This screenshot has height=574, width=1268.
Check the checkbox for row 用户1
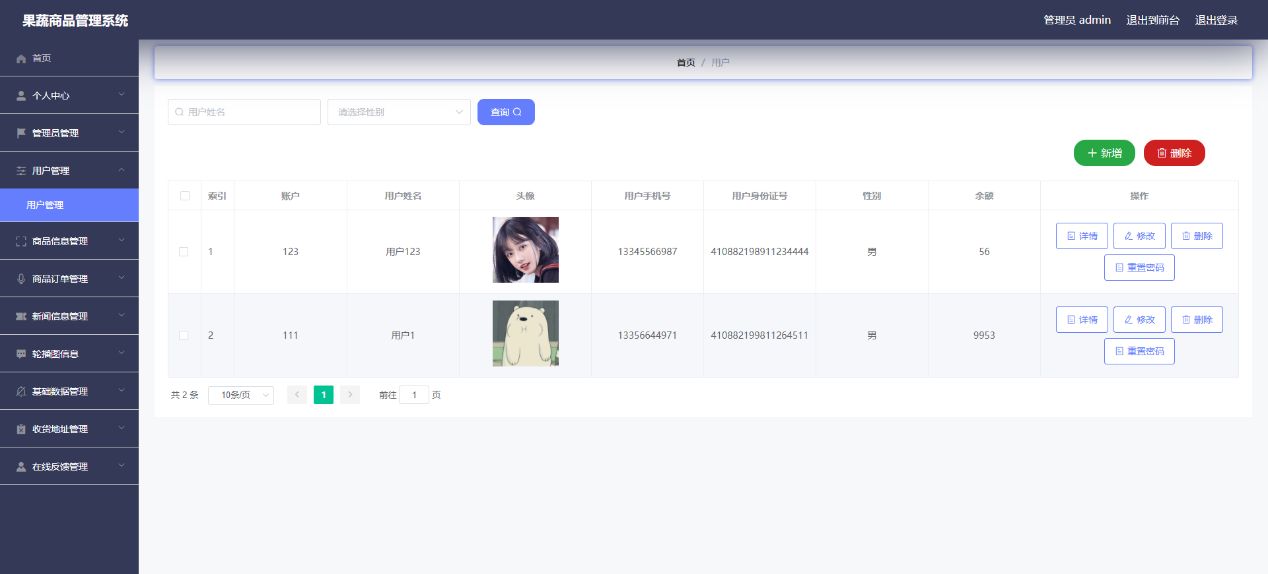coord(184,336)
